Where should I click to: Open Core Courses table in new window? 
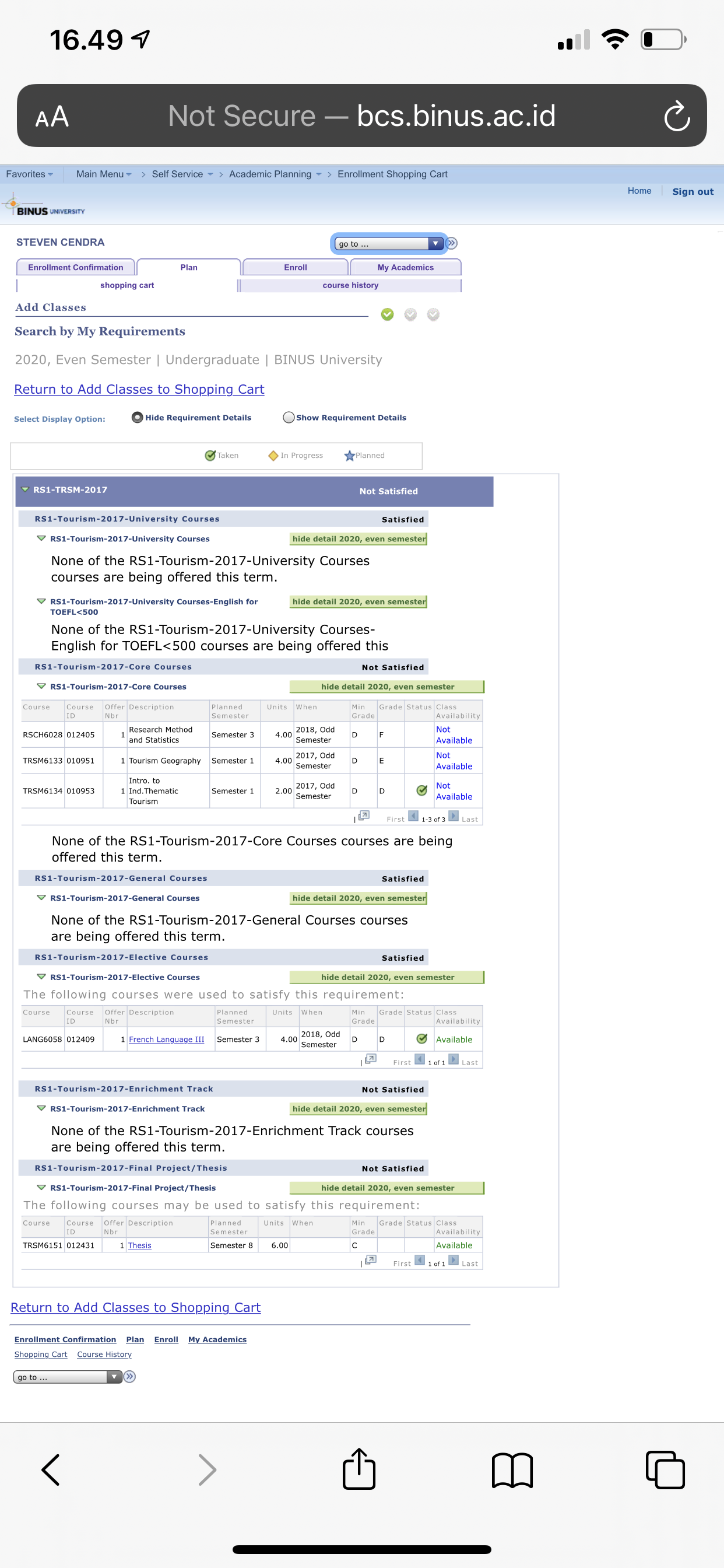pyautogui.click(x=364, y=815)
